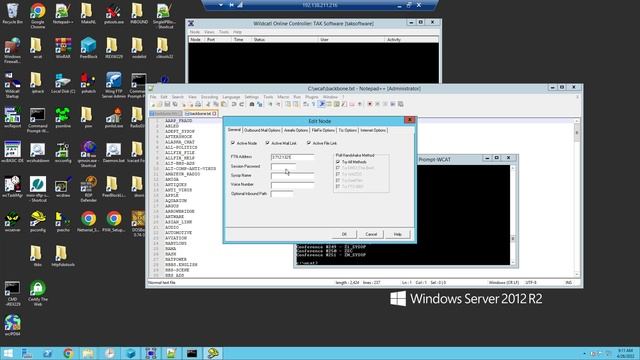The image size is (640, 360).
Task: Open the Encoding menu in Notepad++
Action: (x=209, y=97)
